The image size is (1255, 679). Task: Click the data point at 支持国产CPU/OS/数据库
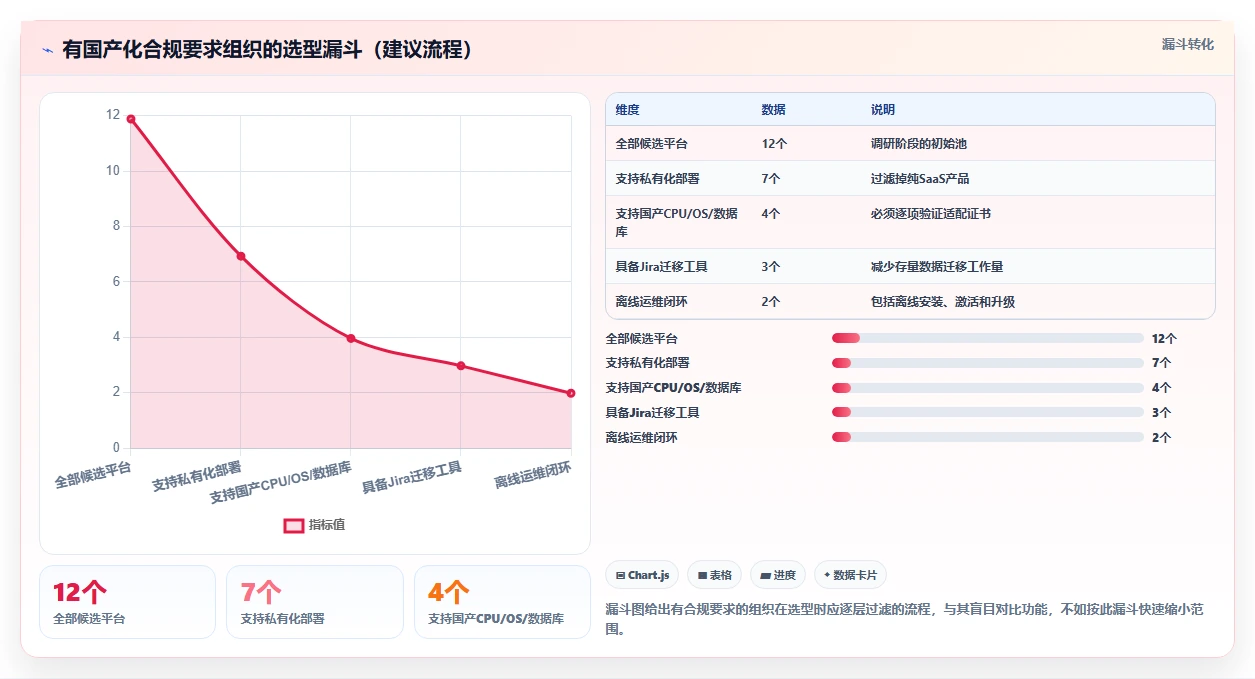pyautogui.click(x=351, y=338)
